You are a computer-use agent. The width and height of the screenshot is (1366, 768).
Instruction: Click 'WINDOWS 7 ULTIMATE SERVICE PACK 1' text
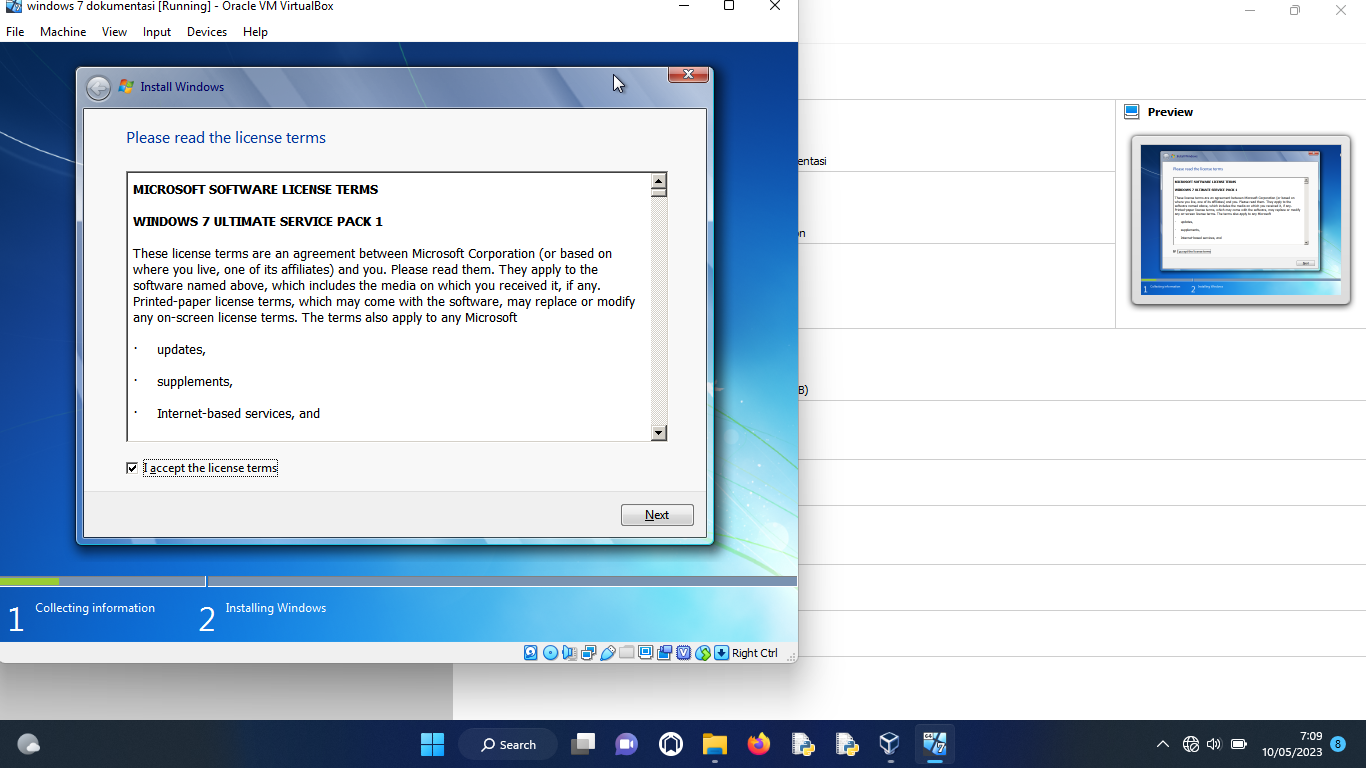tap(258, 221)
